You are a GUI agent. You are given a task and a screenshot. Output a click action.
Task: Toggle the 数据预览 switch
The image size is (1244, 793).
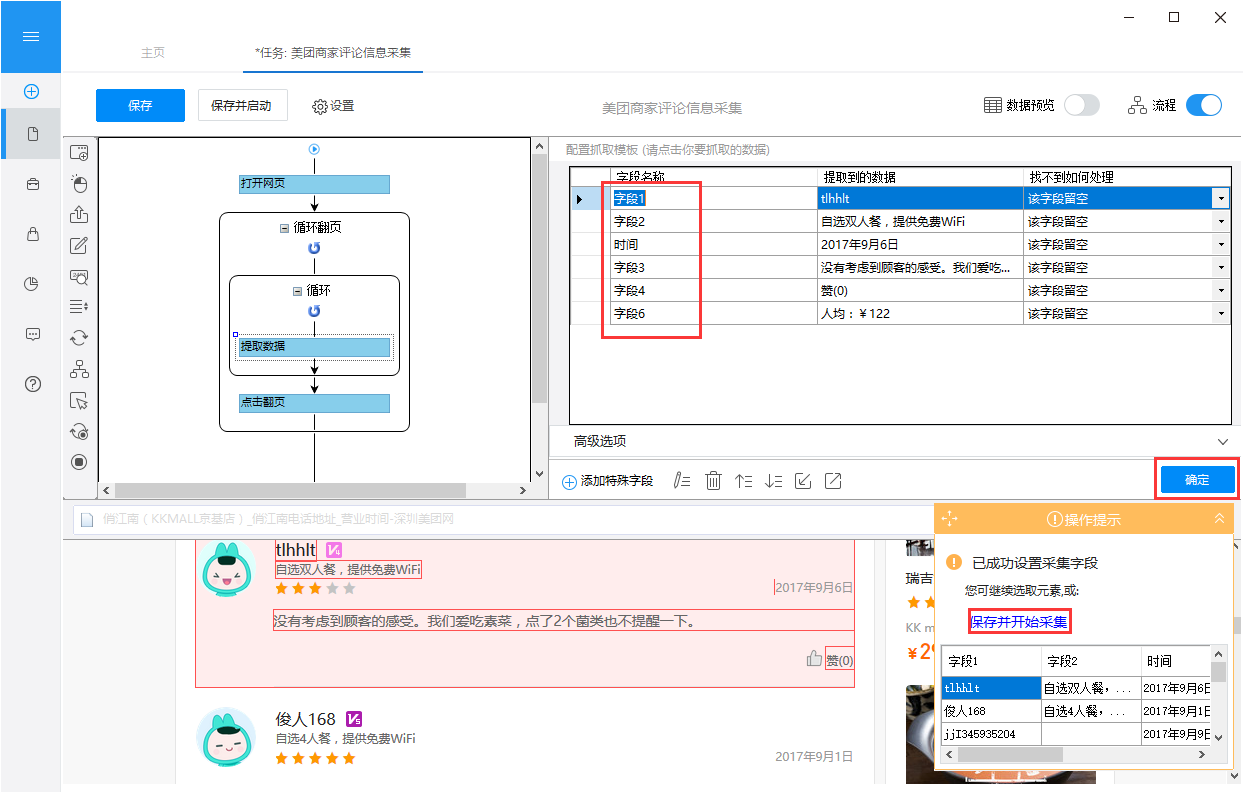point(1081,105)
